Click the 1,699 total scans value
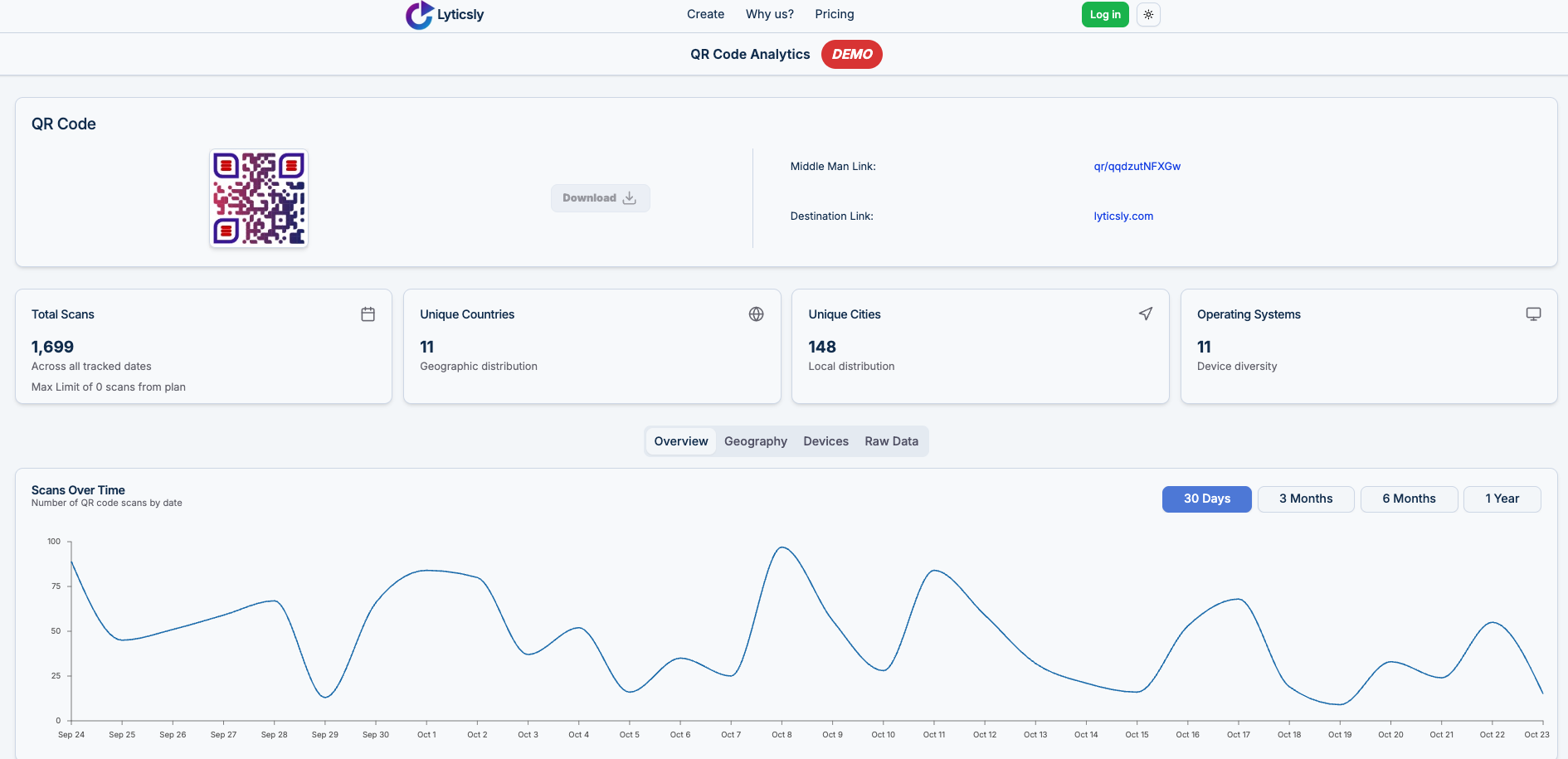 coord(52,347)
